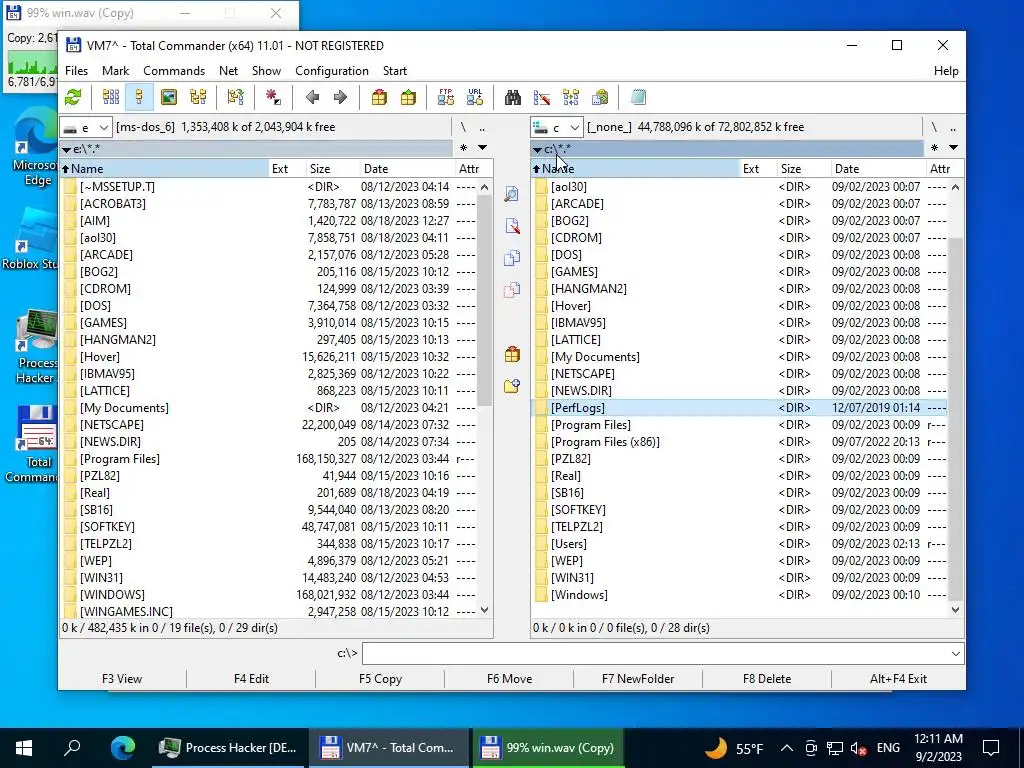The image size is (1024, 768).
Task: Sort left panel by Size column header
Action: (332, 168)
